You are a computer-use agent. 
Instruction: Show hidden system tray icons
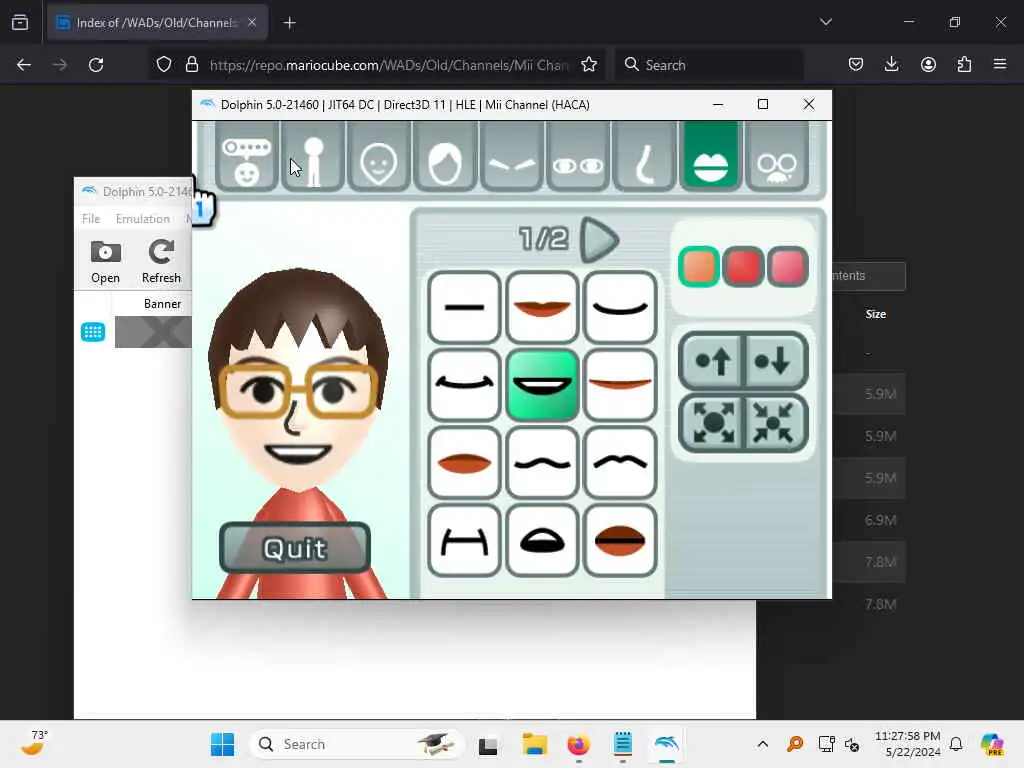pos(762,744)
